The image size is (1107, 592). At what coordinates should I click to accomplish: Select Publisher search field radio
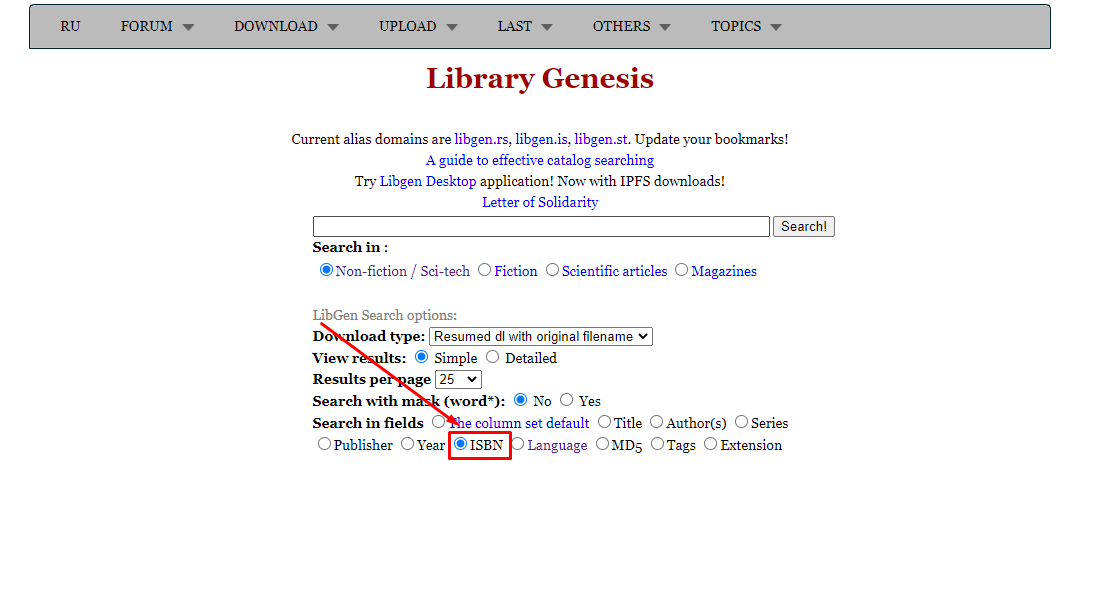[324, 444]
